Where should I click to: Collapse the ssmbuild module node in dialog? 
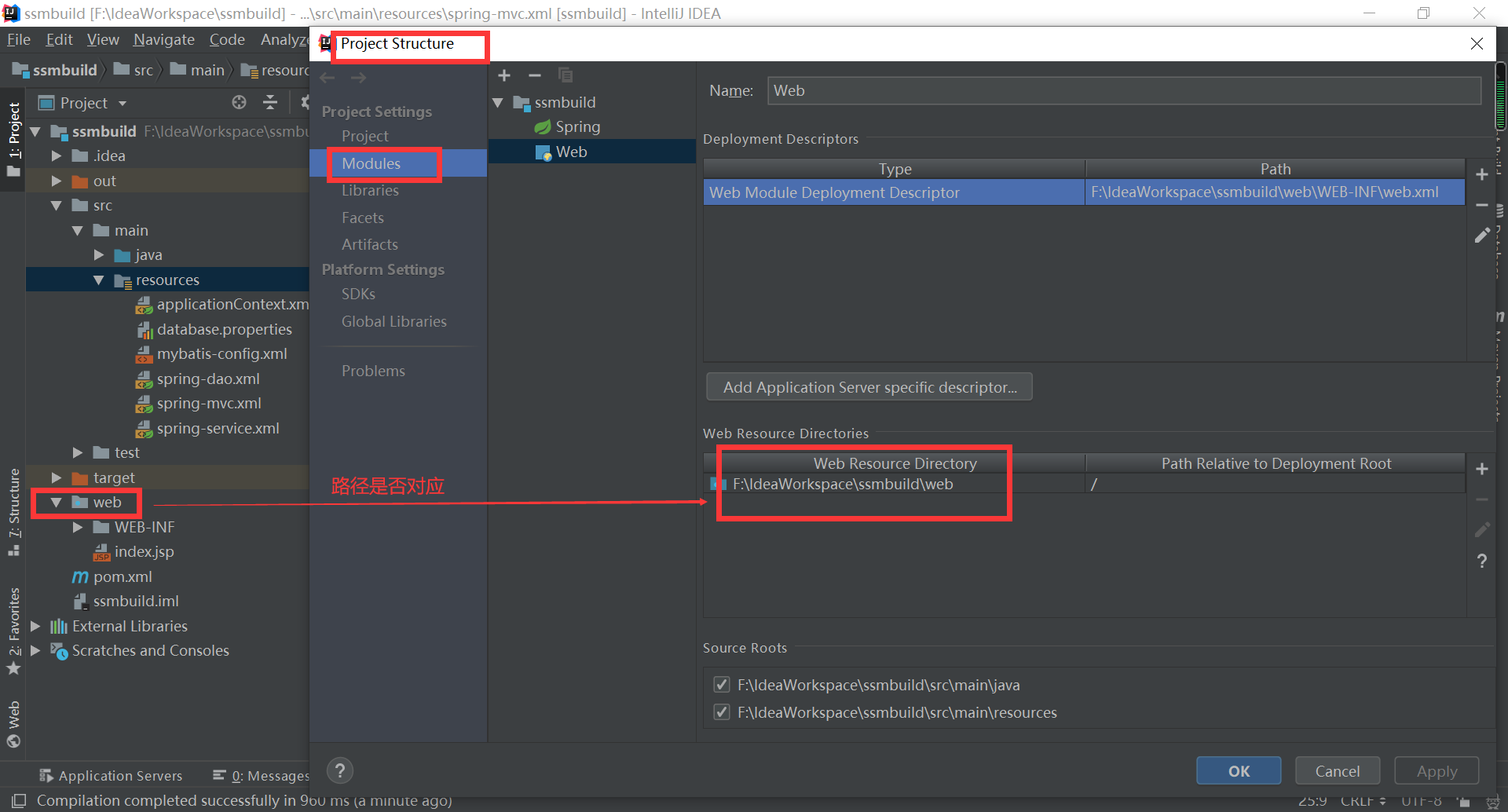[498, 102]
